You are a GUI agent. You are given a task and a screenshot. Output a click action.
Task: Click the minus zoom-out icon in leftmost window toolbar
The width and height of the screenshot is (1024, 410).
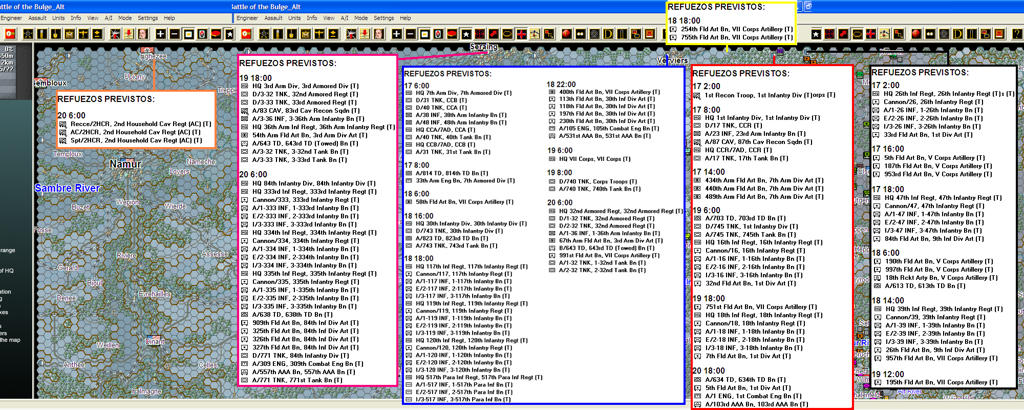[174, 33]
